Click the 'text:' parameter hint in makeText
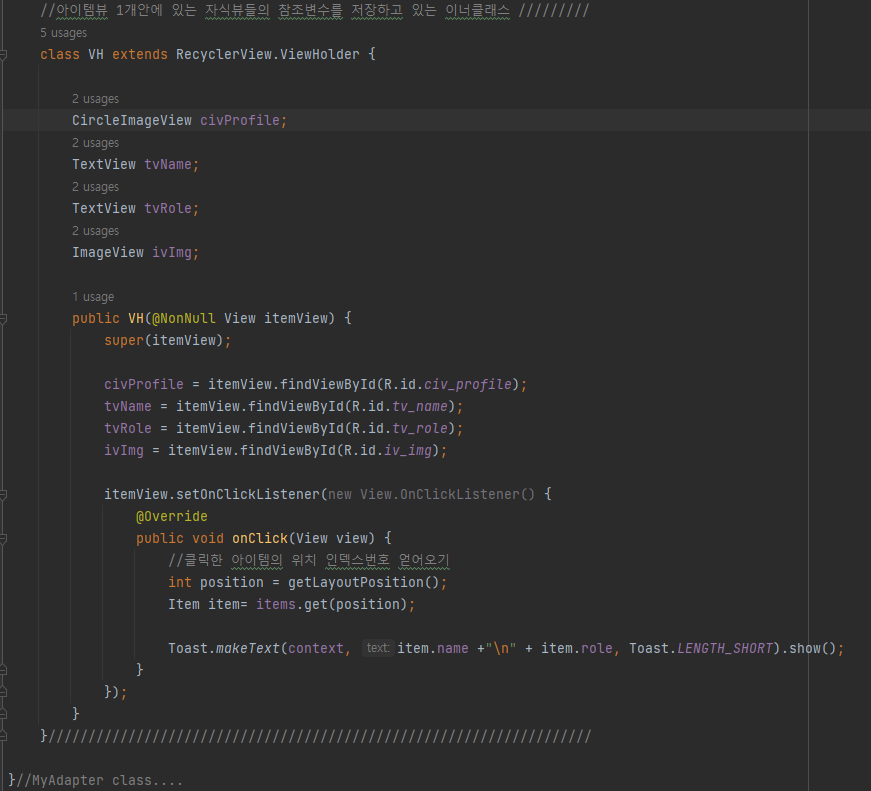This screenshot has width=871, height=791. point(378,648)
